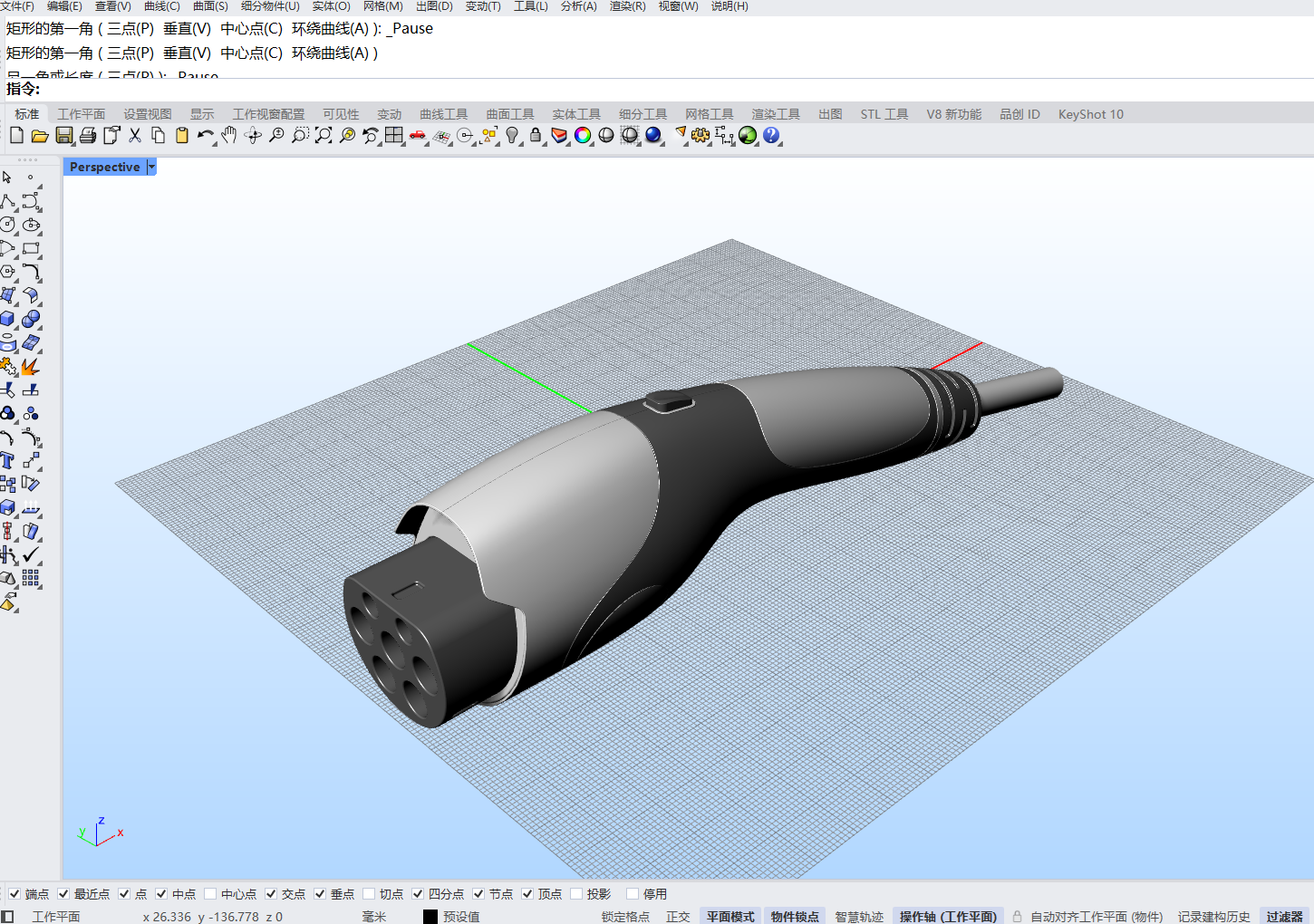Select the text object T tool
This screenshot has height=924, width=1314.
[8, 460]
